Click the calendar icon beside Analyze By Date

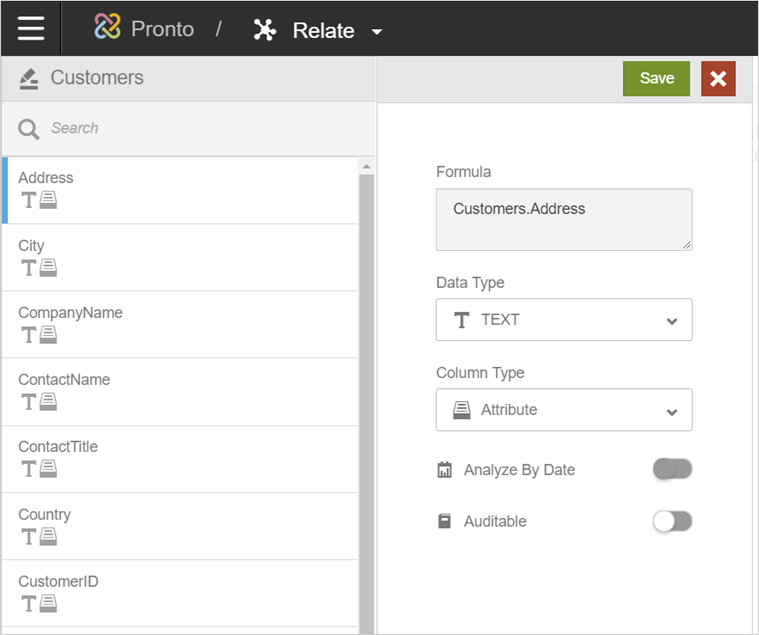pyautogui.click(x=445, y=470)
